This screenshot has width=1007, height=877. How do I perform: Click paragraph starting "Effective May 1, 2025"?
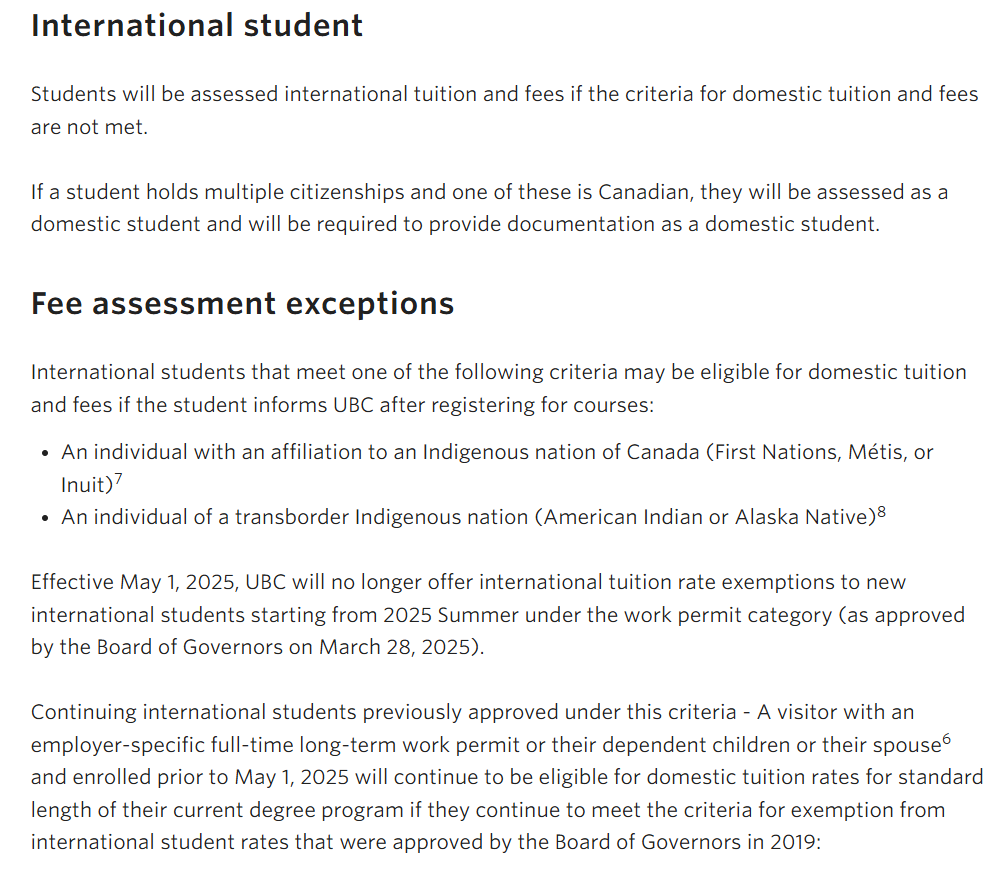(497, 614)
